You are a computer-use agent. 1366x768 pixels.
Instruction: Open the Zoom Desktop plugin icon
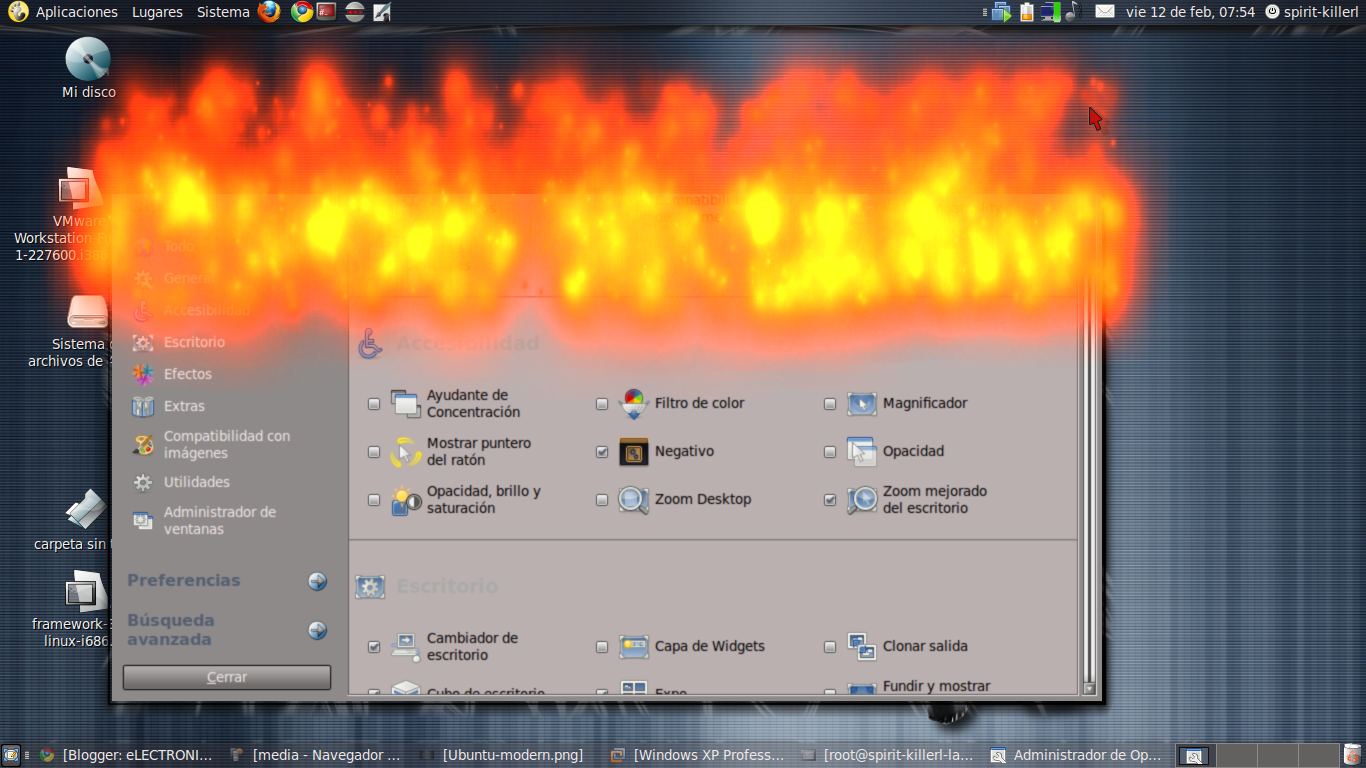(x=634, y=499)
